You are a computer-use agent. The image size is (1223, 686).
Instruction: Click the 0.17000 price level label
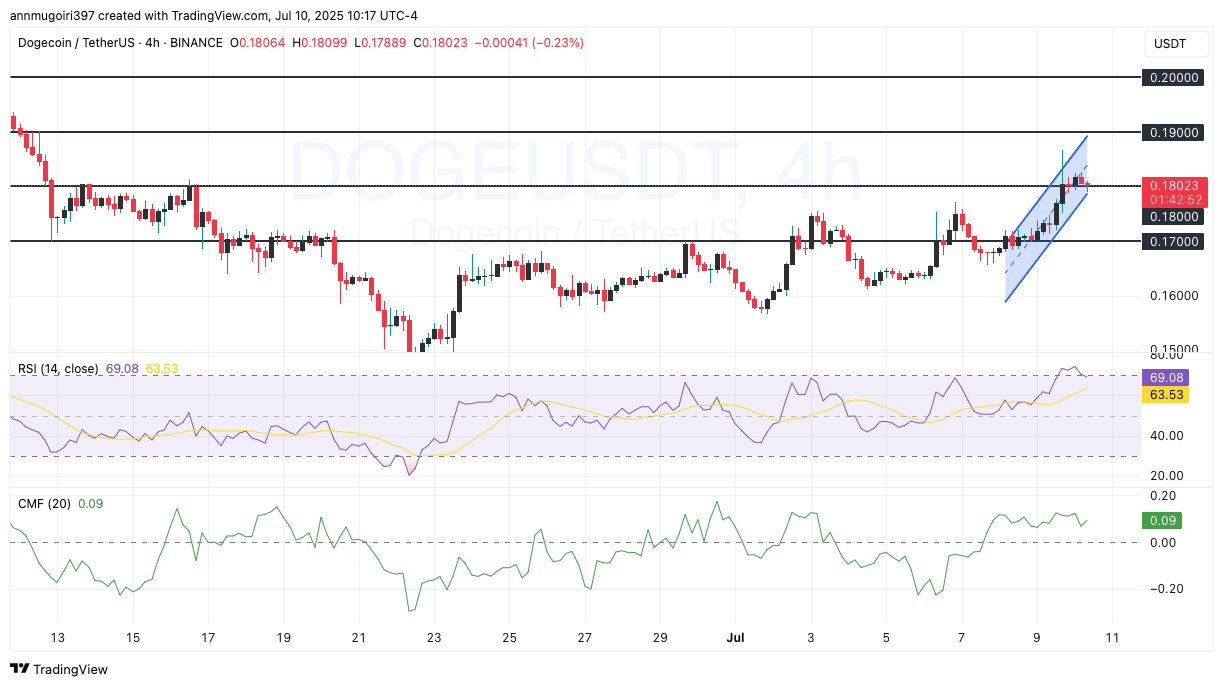coord(1173,241)
